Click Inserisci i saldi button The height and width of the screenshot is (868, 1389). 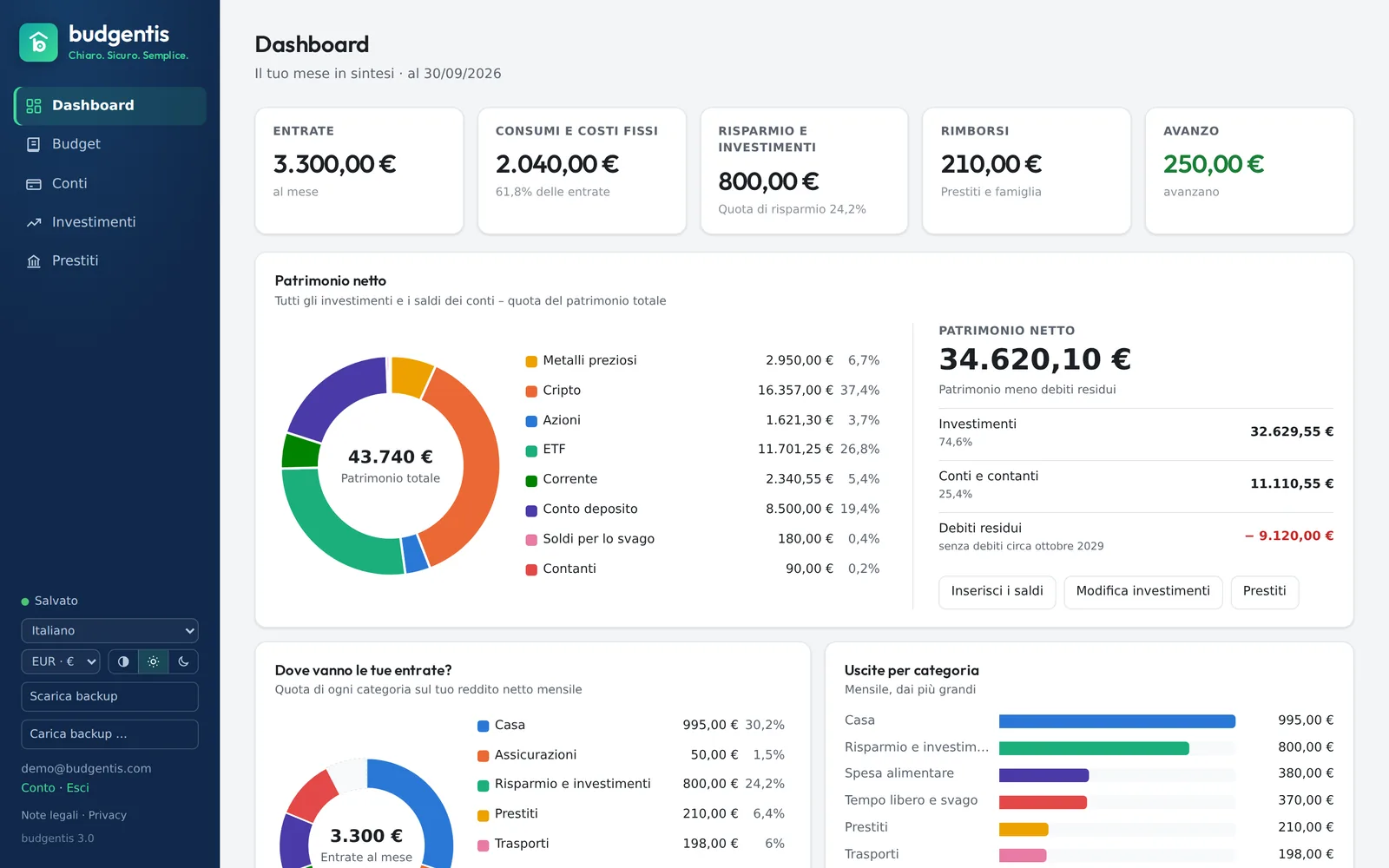pos(997,591)
